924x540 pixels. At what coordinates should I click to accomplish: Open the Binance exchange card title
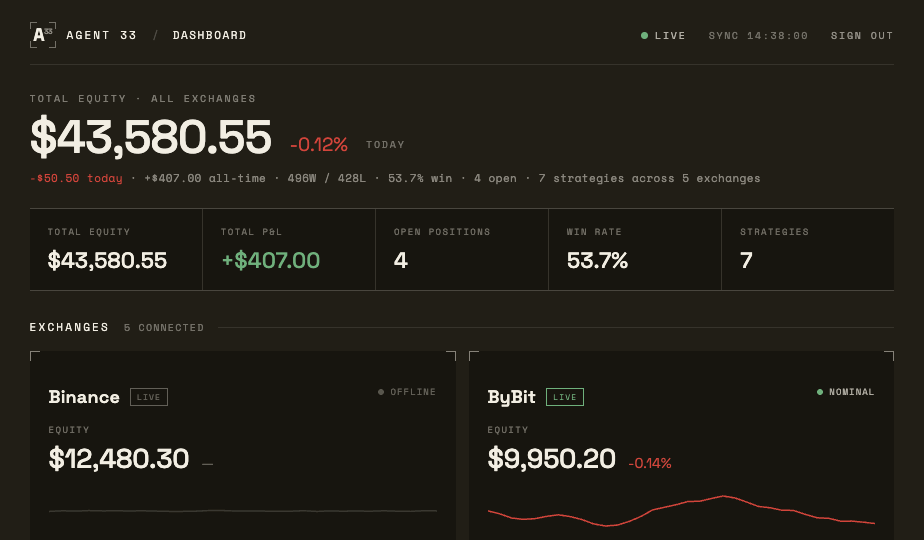click(84, 397)
